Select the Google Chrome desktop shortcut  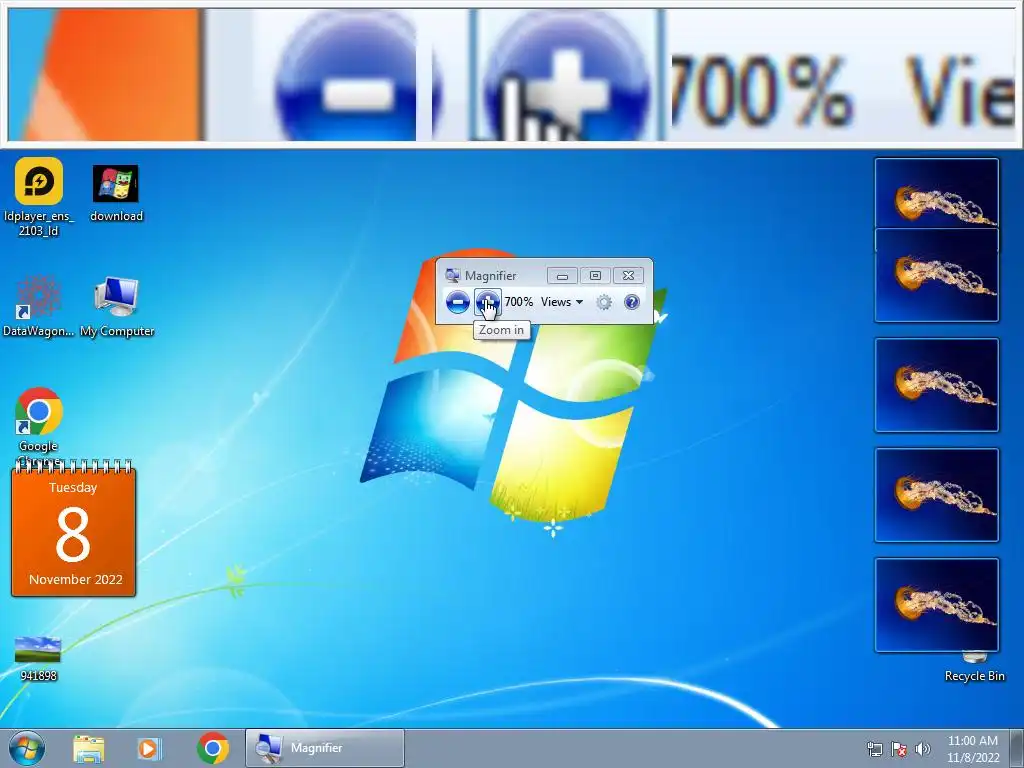[39, 426]
